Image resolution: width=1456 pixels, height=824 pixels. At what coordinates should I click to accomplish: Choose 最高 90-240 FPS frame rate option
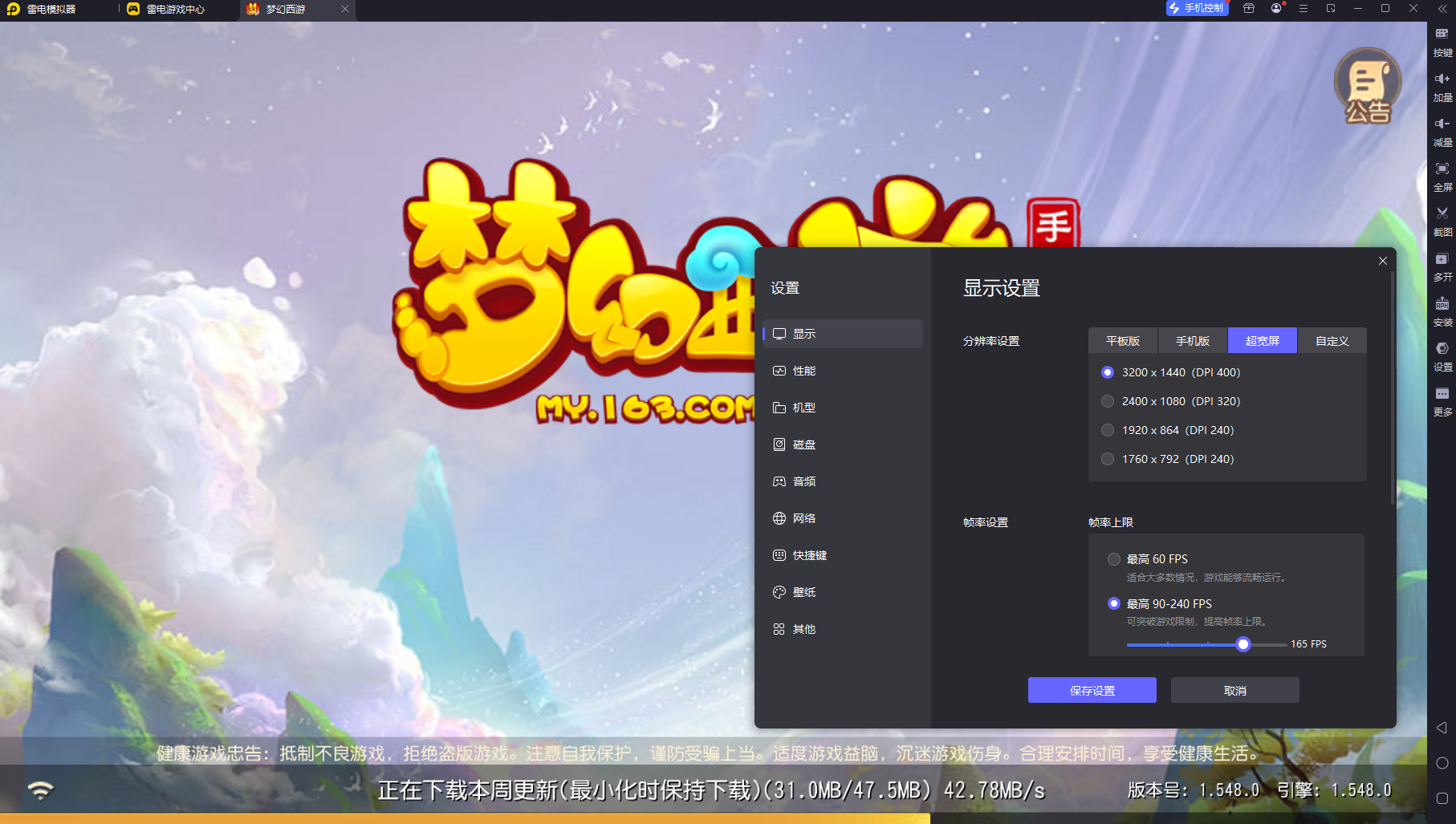(x=1160, y=603)
